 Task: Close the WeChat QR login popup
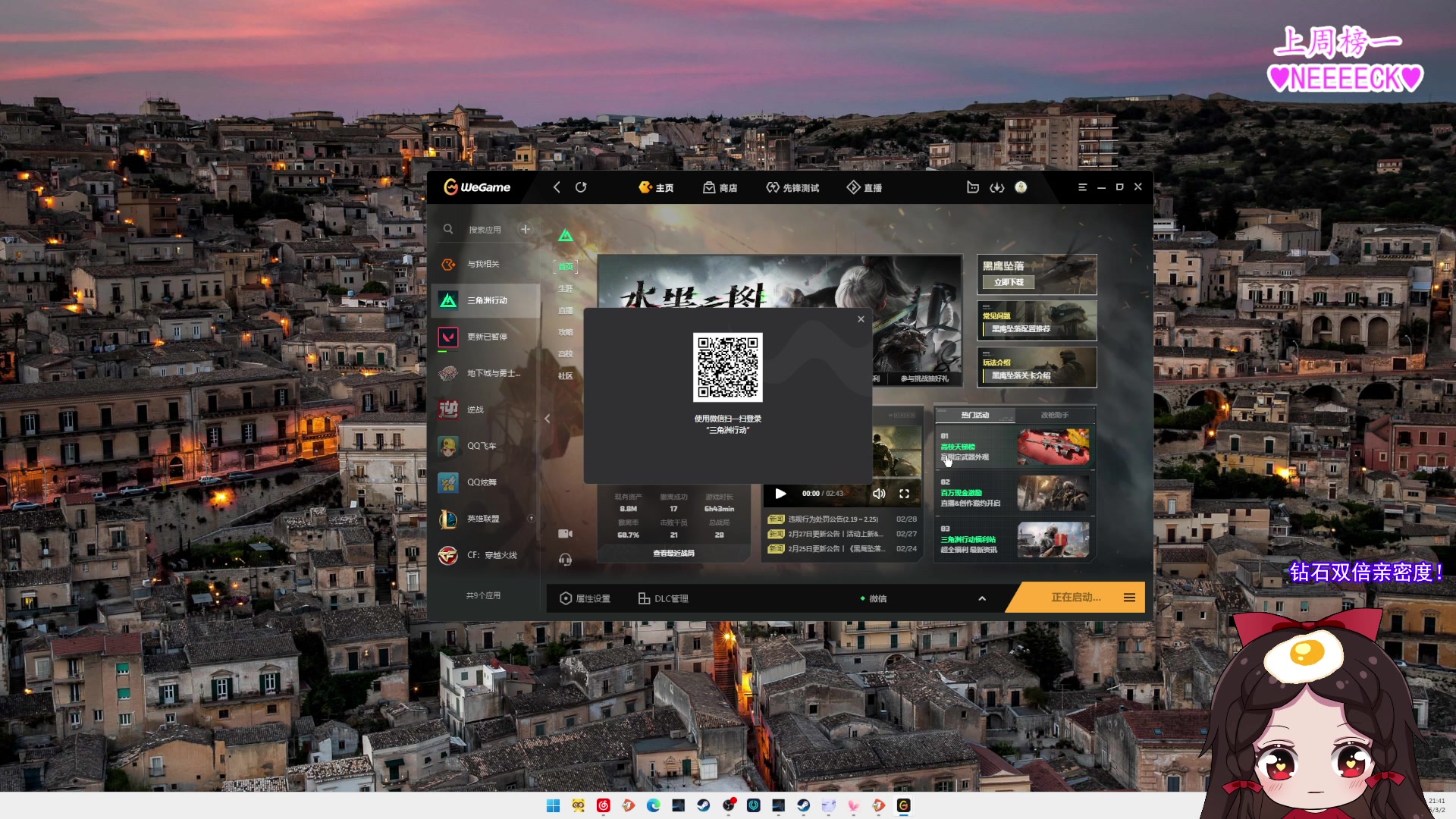pyautogui.click(x=861, y=319)
